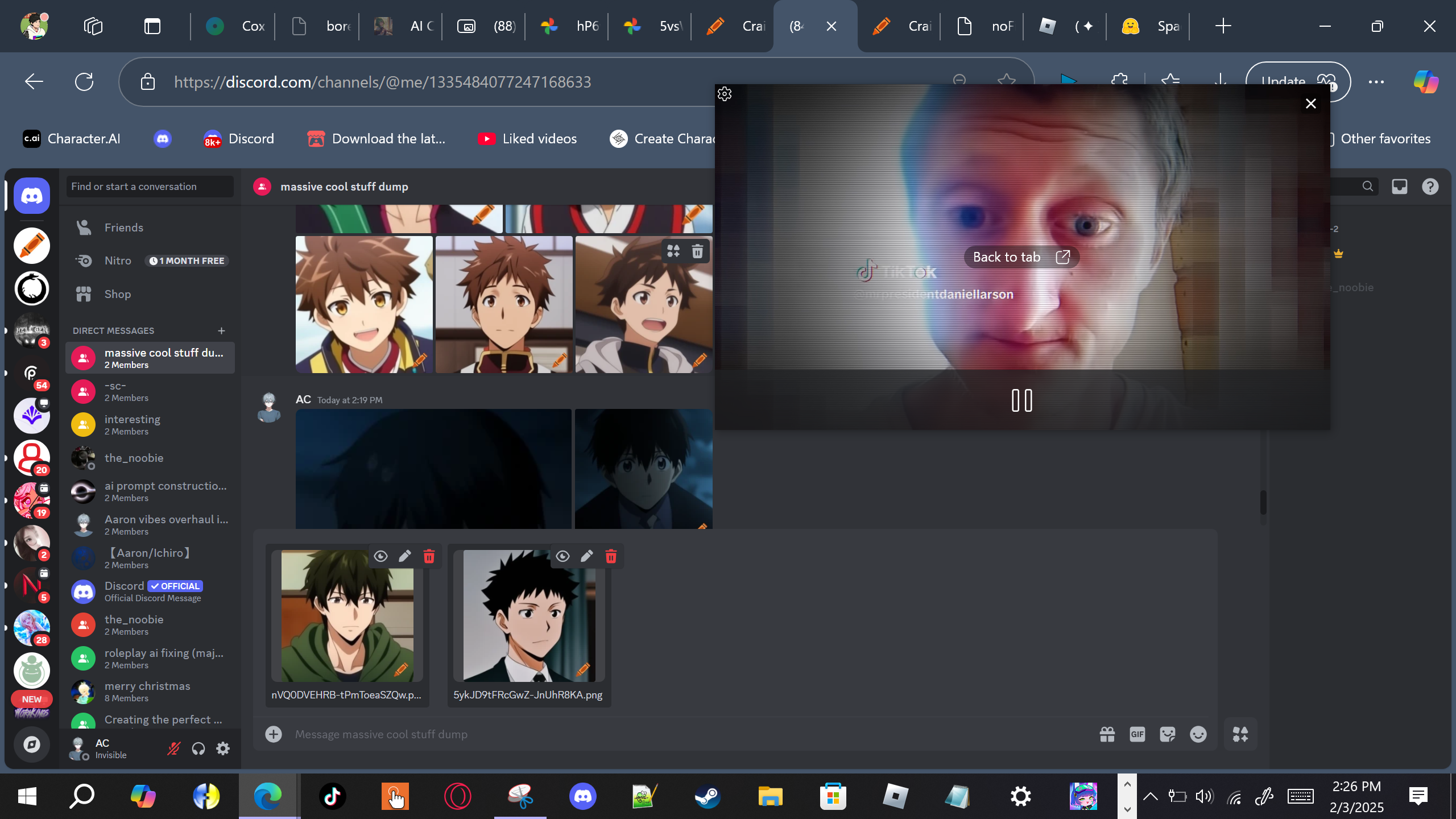Toggle microphone mute in user panel
Screen dimensions: 1456x819
[173, 748]
